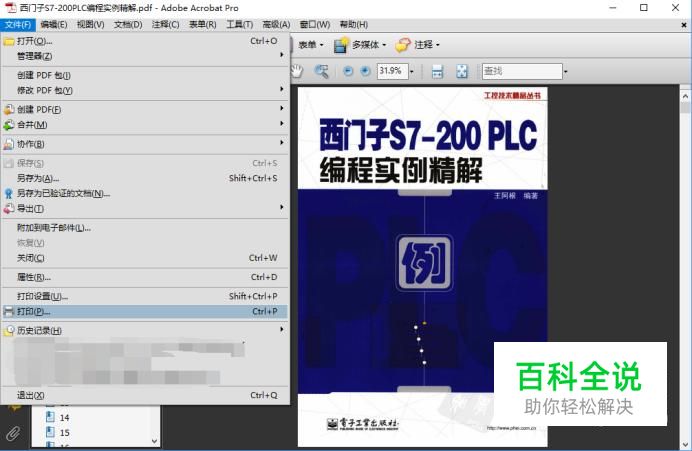Click document scrollbar down arrow
The image size is (692, 451).
click(x=685, y=444)
